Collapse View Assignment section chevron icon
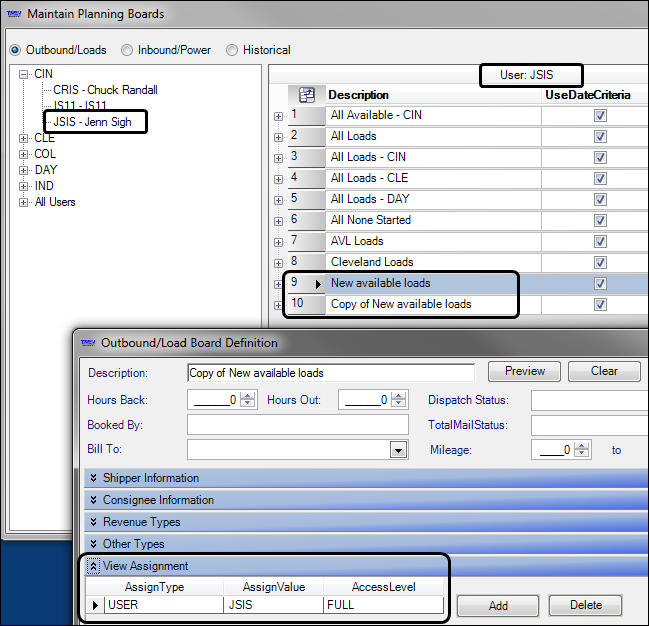 point(94,566)
